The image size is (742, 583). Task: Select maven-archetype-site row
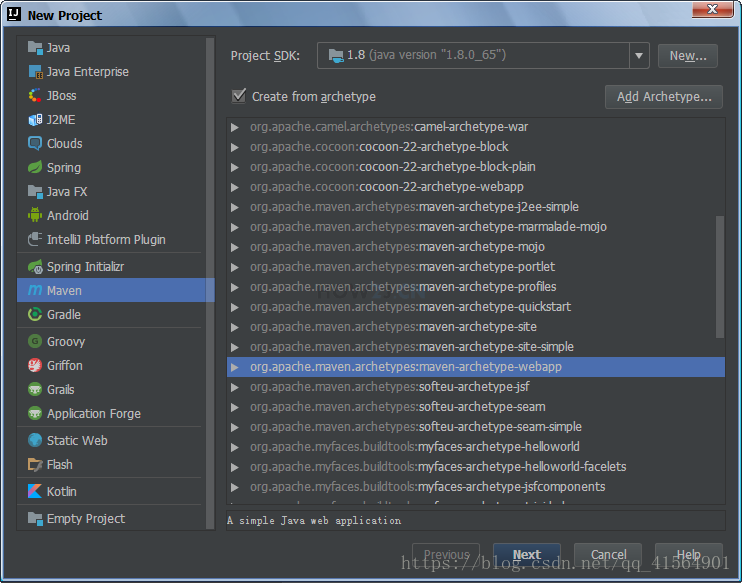coord(476,327)
